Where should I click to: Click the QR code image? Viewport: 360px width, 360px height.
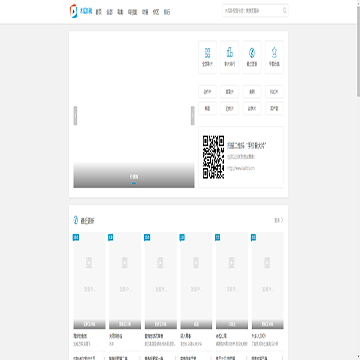tap(213, 157)
